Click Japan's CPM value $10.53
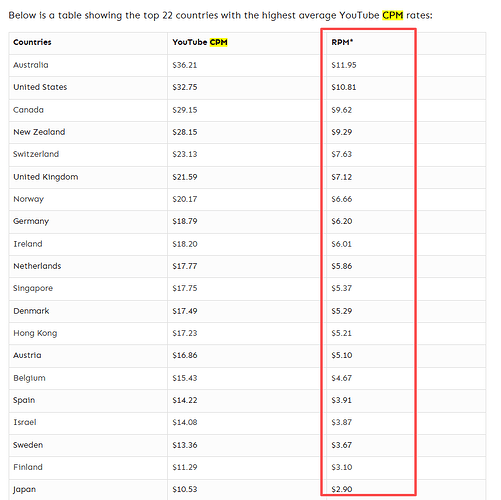 point(185,489)
